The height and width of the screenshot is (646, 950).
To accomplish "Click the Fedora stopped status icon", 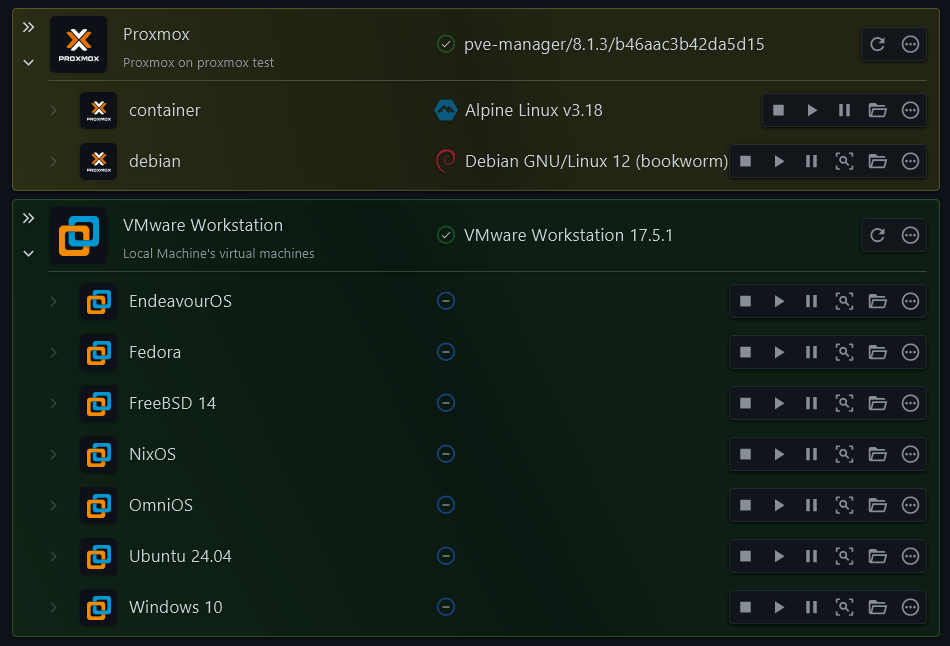I will click(446, 352).
